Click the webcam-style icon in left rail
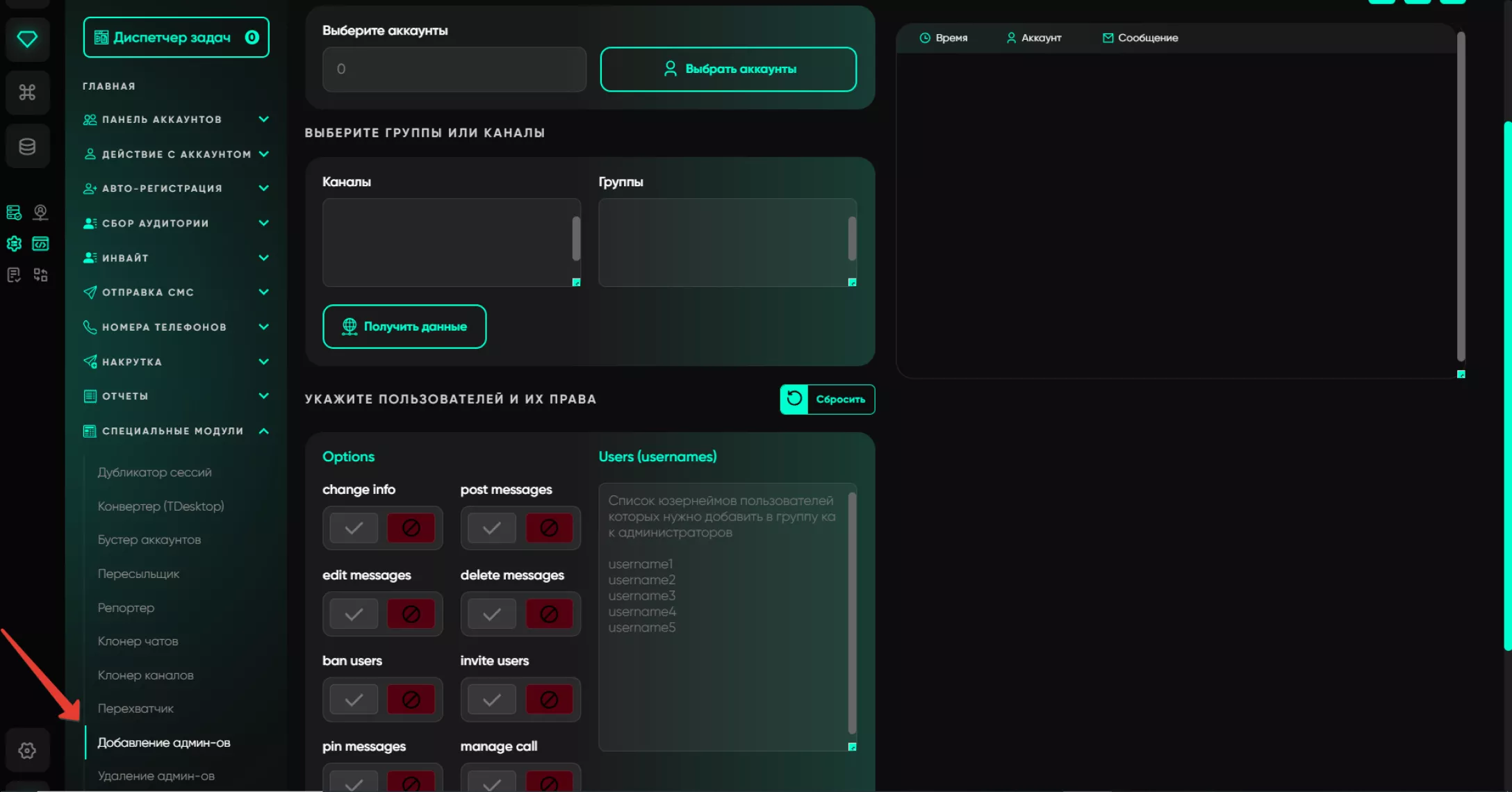 tap(41, 213)
